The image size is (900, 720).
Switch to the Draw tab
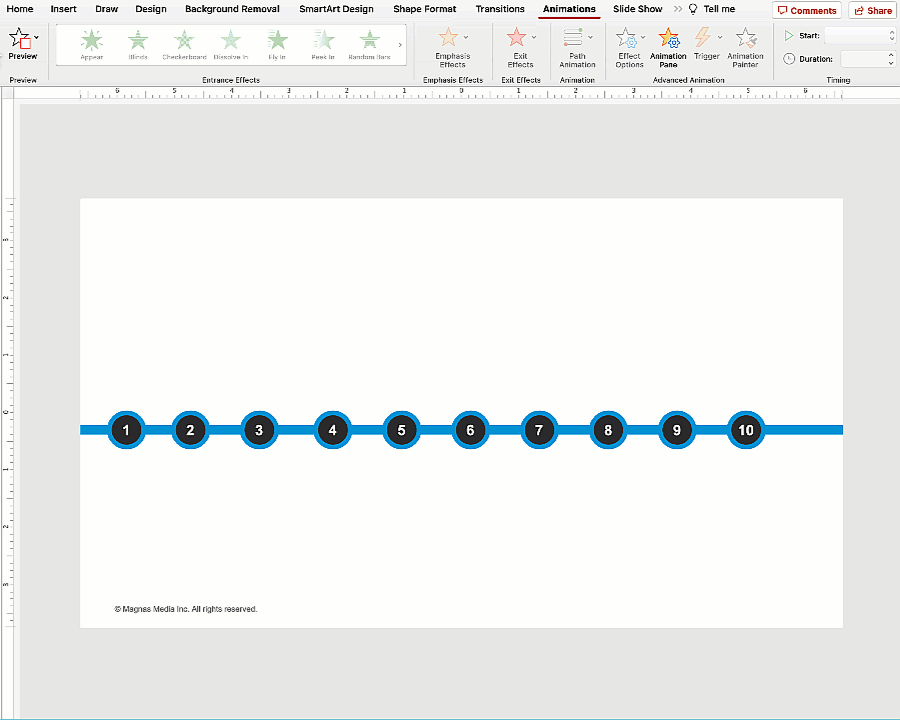click(x=107, y=9)
